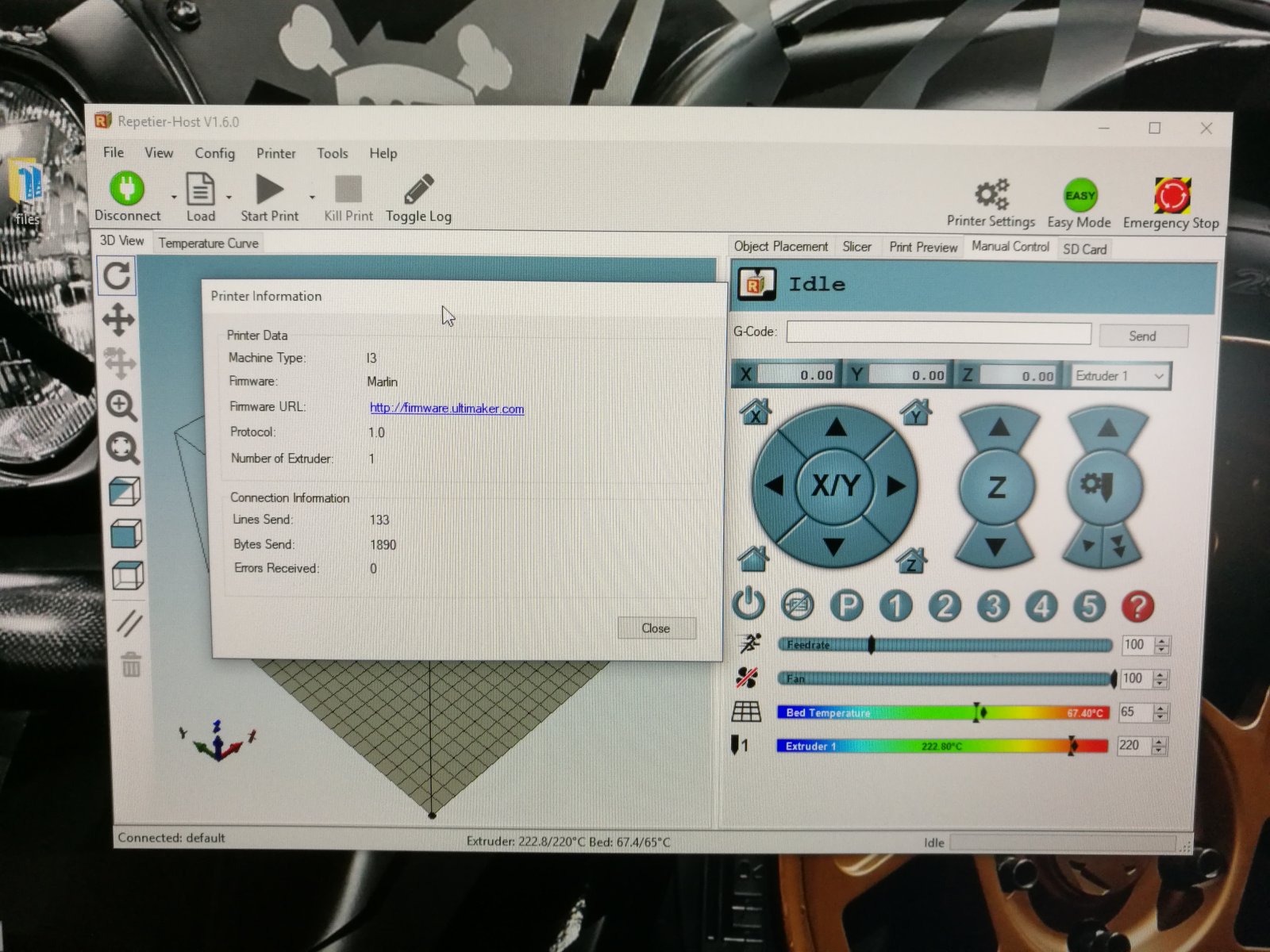Switch to top view wireframe cube icon
The image size is (1270, 952).
pos(128,576)
